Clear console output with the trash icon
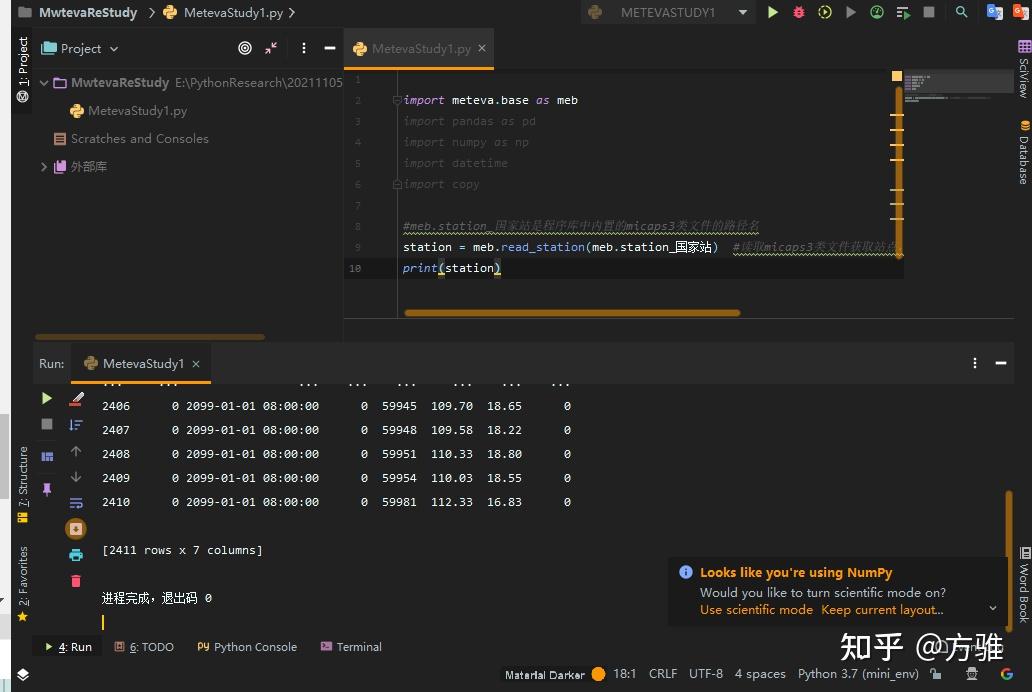 coord(76,581)
